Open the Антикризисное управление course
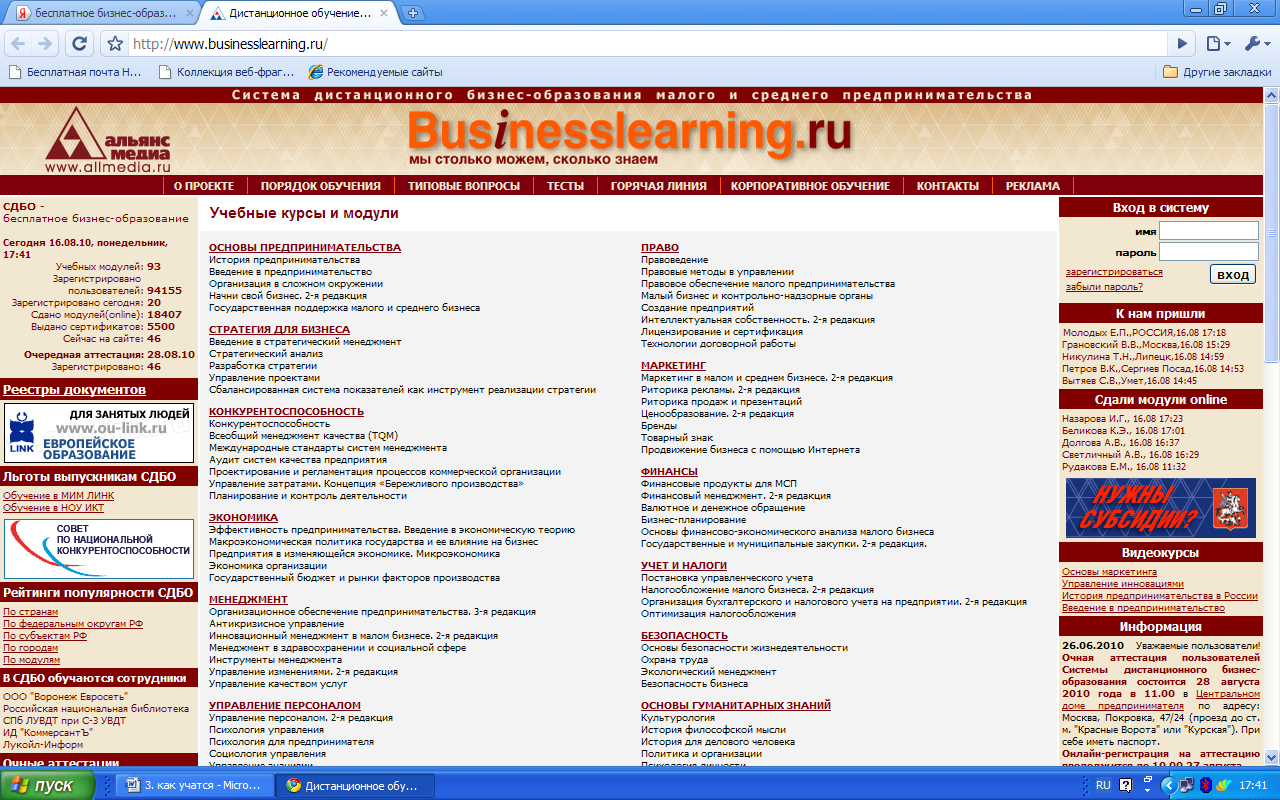The image size is (1280, 800). click(x=276, y=624)
